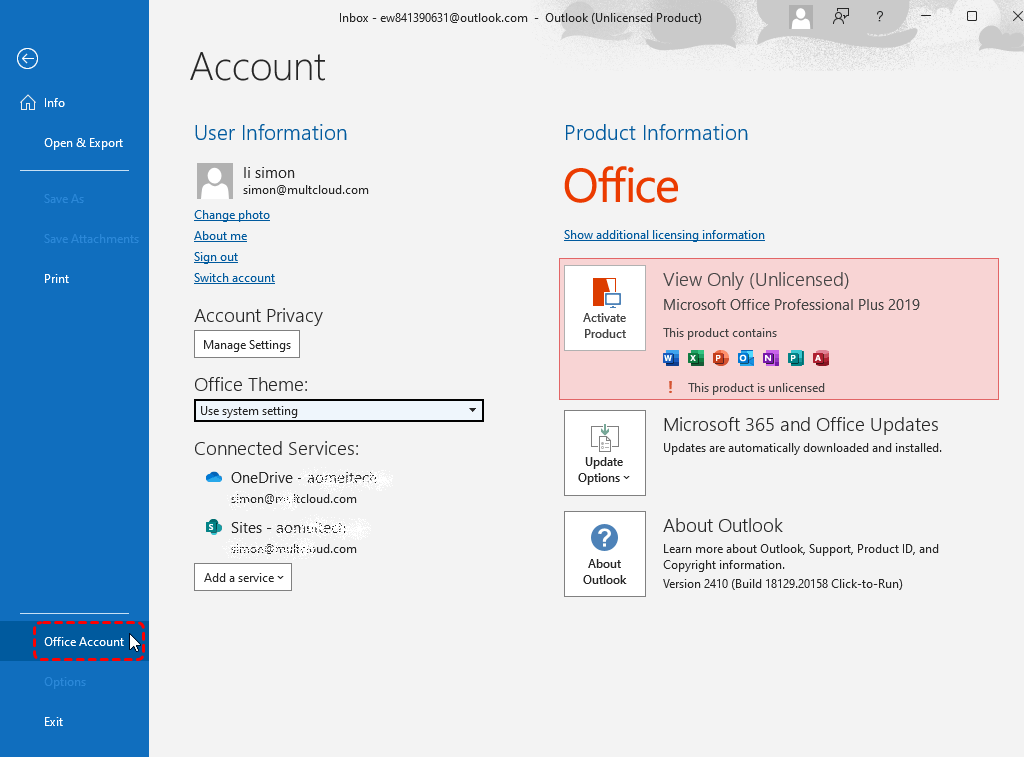The image size is (1024, 757).
Task: Click Exit in the sidebar
Action: pyautogui.click(x=54, y=722)
